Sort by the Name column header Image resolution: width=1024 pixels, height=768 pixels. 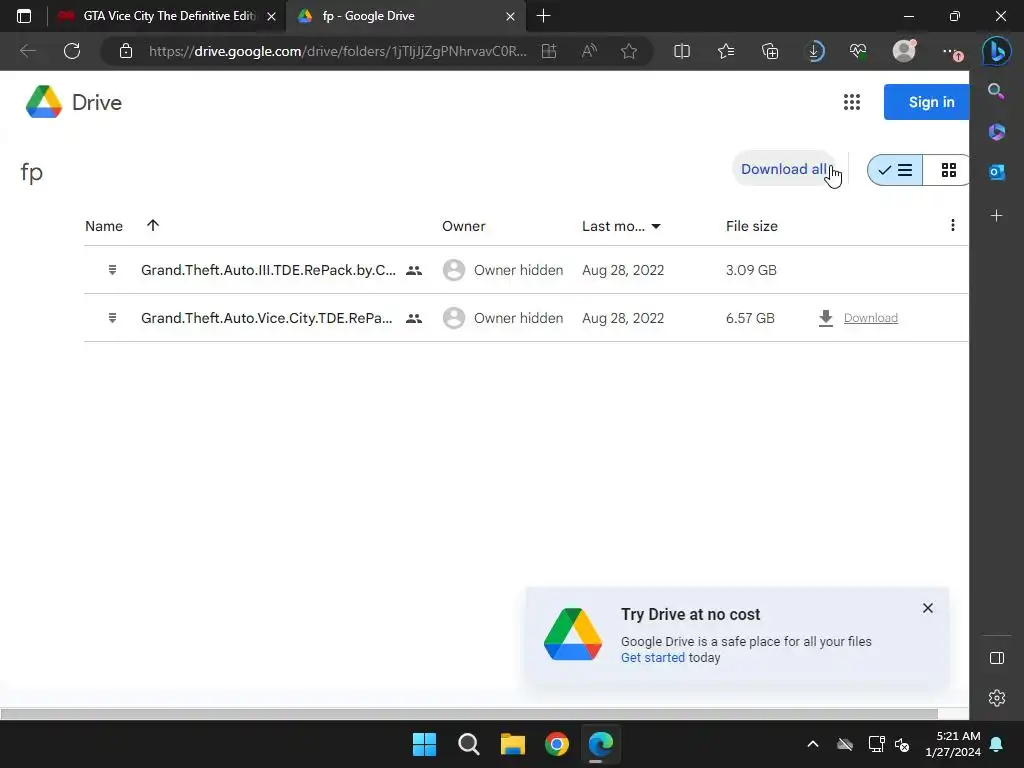[x=104, y=226]
